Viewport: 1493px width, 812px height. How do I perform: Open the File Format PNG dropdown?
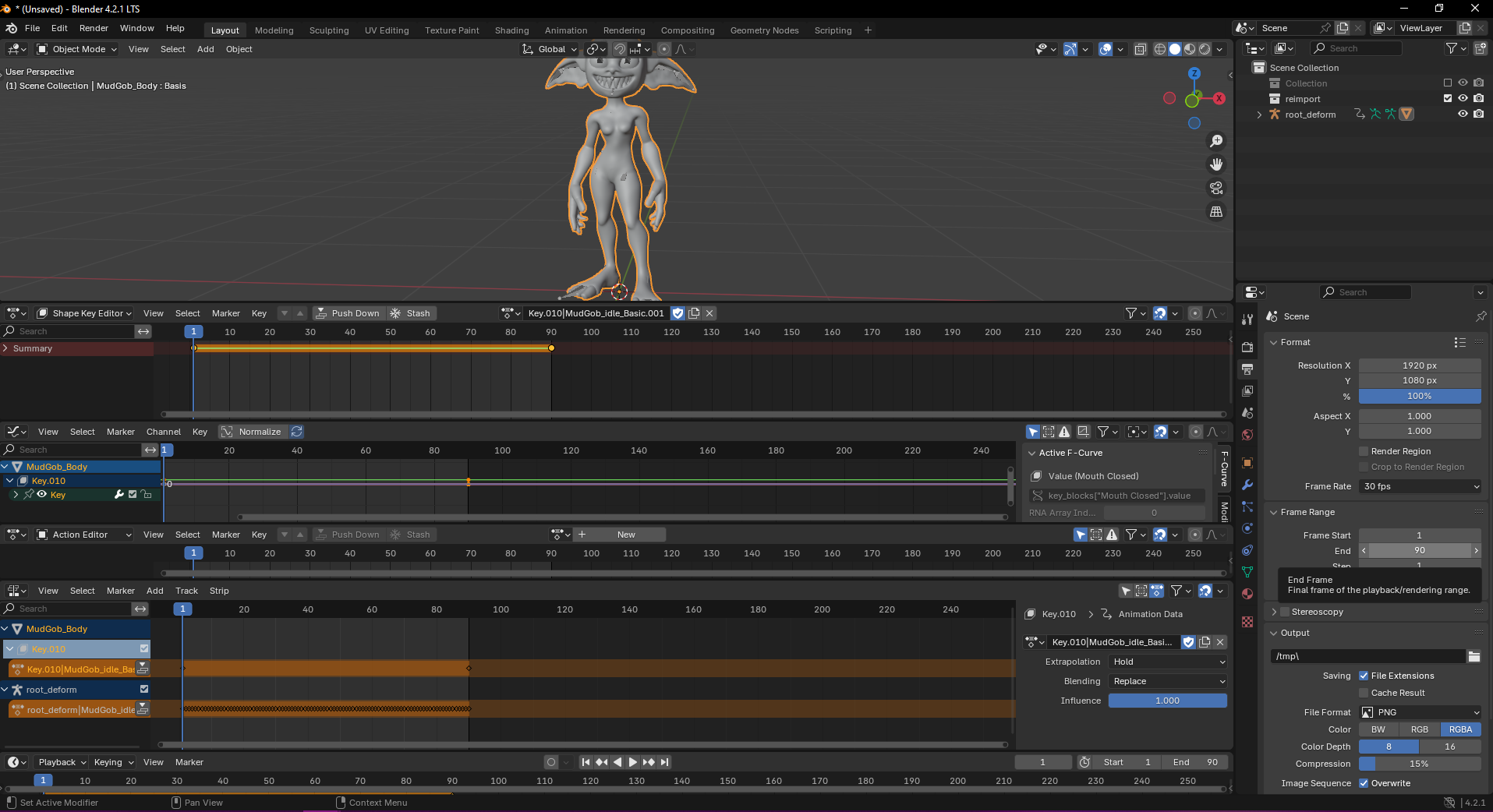pos(1420,712)
